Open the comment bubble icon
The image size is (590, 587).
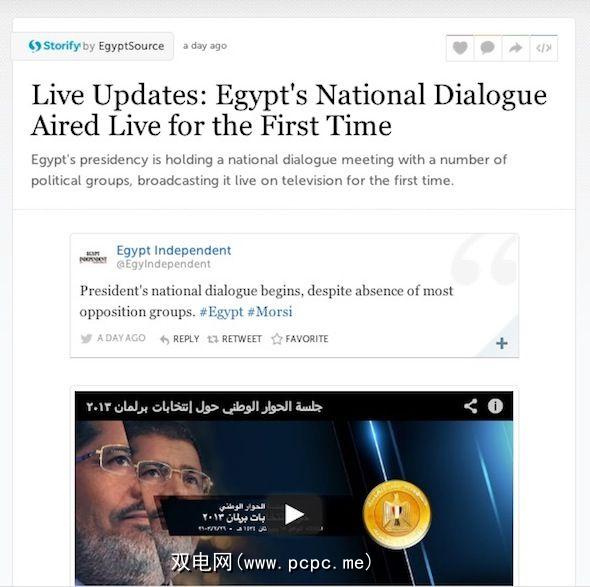(x=488, y=48)
